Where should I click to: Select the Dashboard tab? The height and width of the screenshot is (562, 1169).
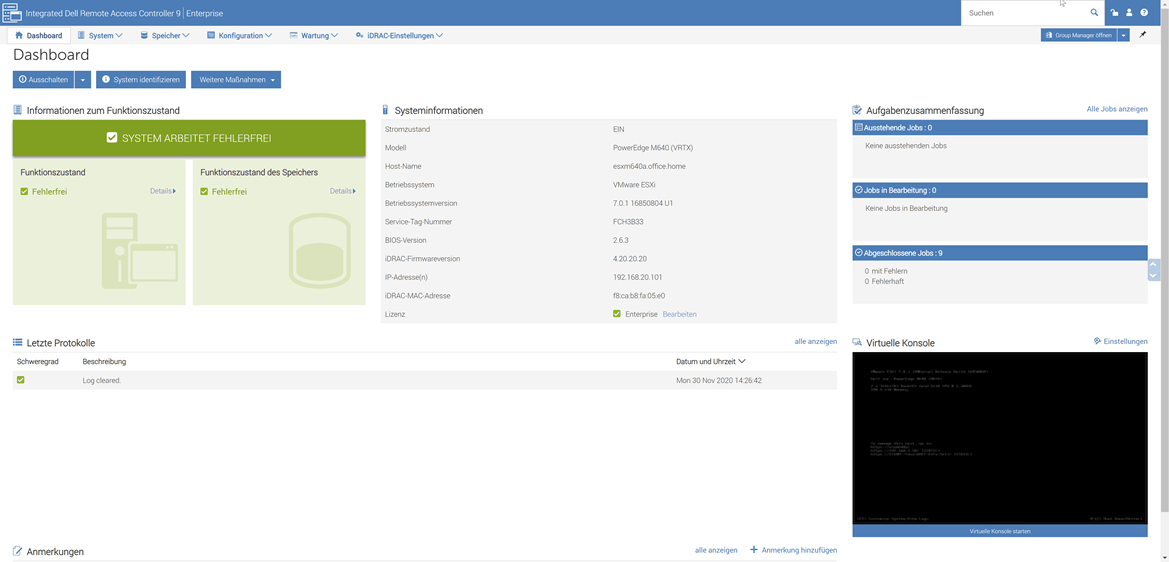[x=39, y=35]
